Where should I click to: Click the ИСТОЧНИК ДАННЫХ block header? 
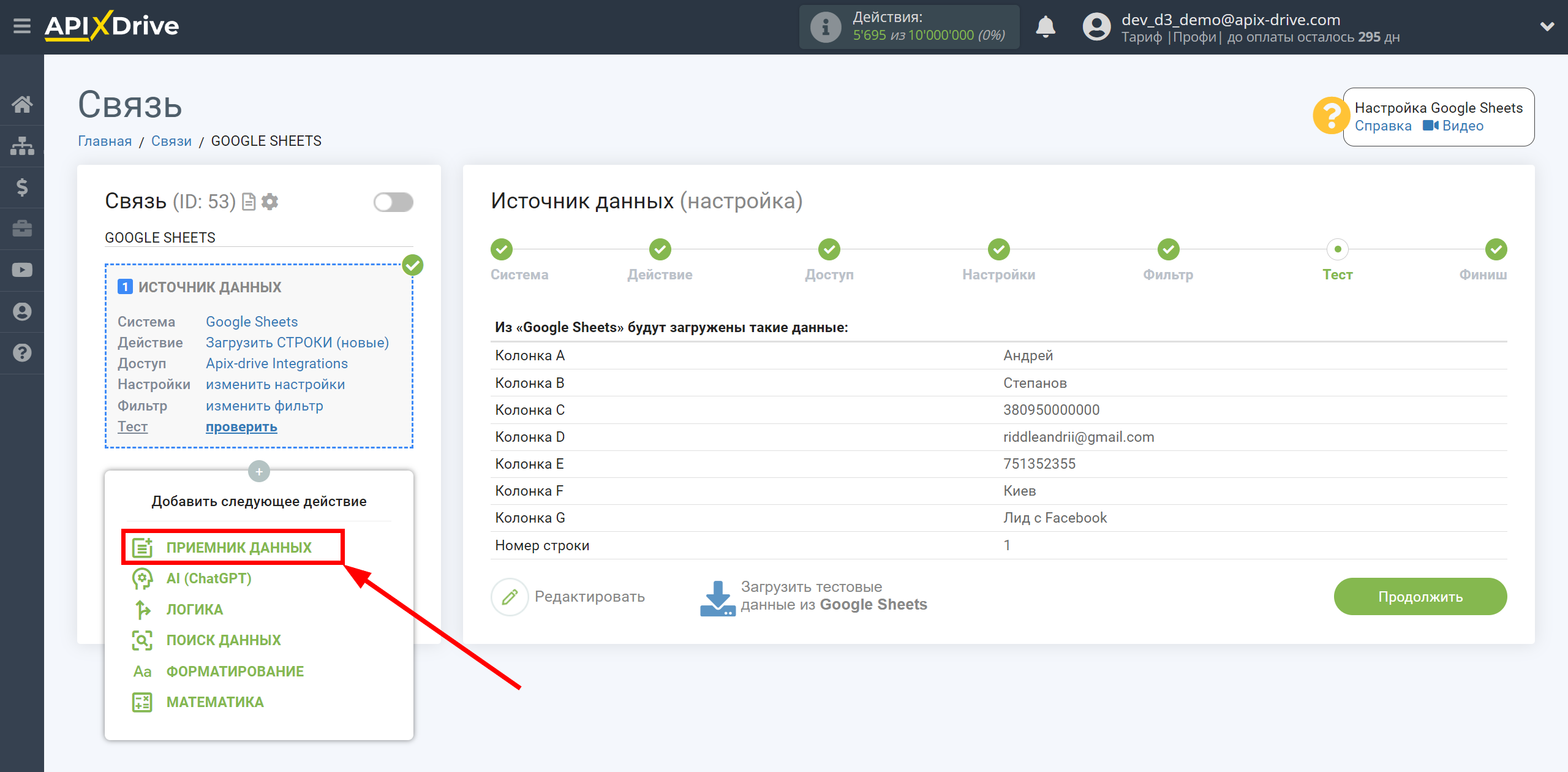point(209,287)
